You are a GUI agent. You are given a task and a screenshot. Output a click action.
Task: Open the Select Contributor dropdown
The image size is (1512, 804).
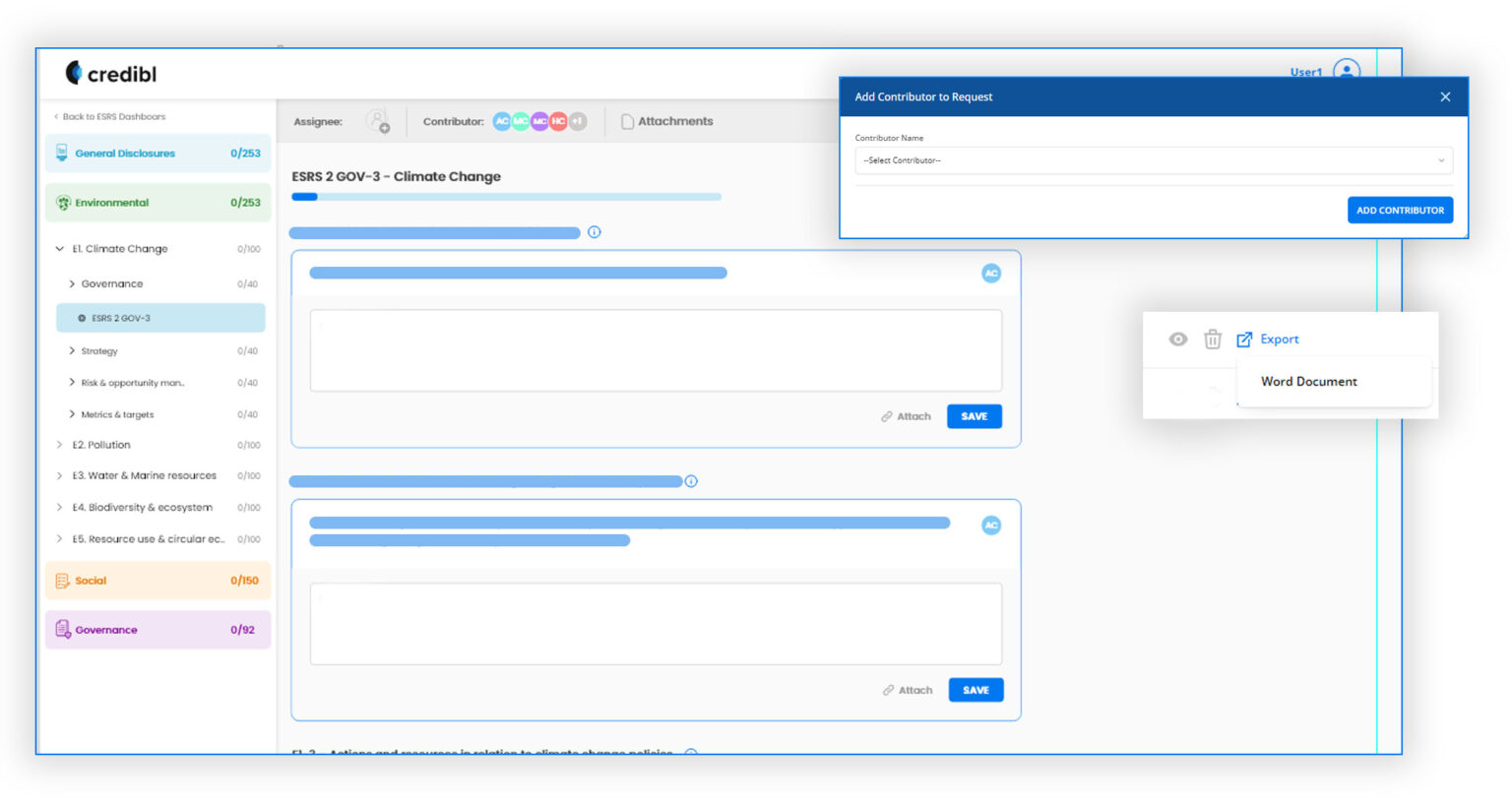1152,159
